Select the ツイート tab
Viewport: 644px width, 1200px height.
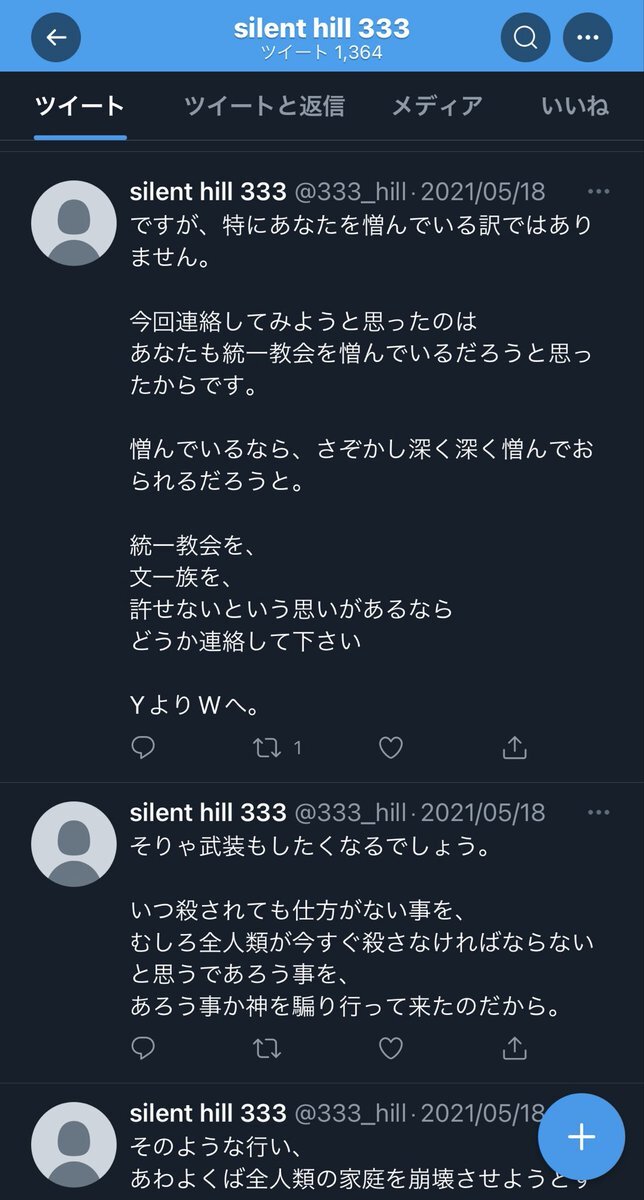coord(80,106)
